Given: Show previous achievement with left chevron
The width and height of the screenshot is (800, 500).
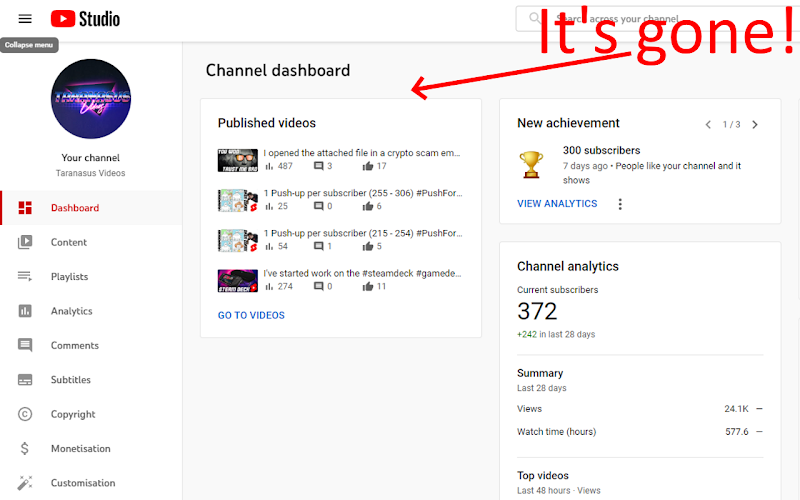Looking at the screenshot, I should (x=708, y=124).
